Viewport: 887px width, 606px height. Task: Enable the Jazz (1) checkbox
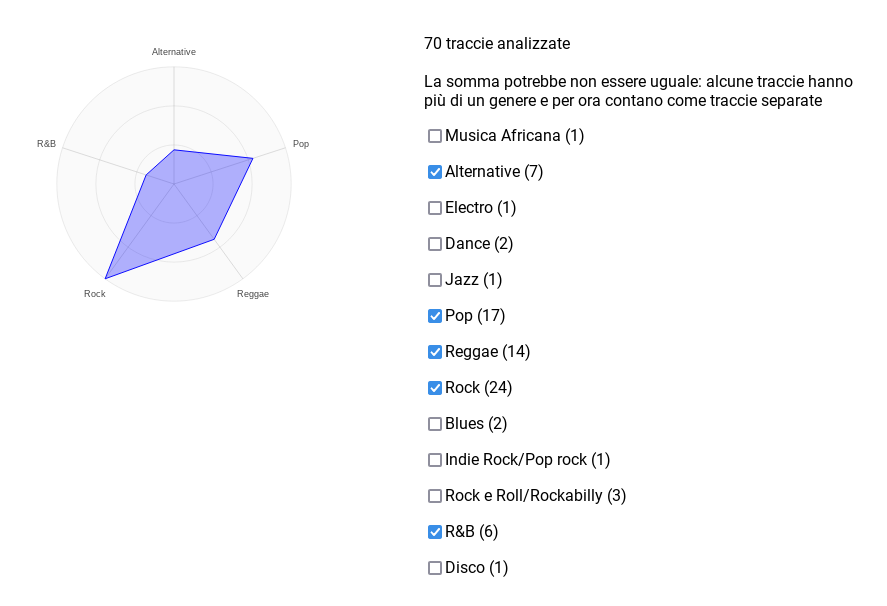point(434,279)
